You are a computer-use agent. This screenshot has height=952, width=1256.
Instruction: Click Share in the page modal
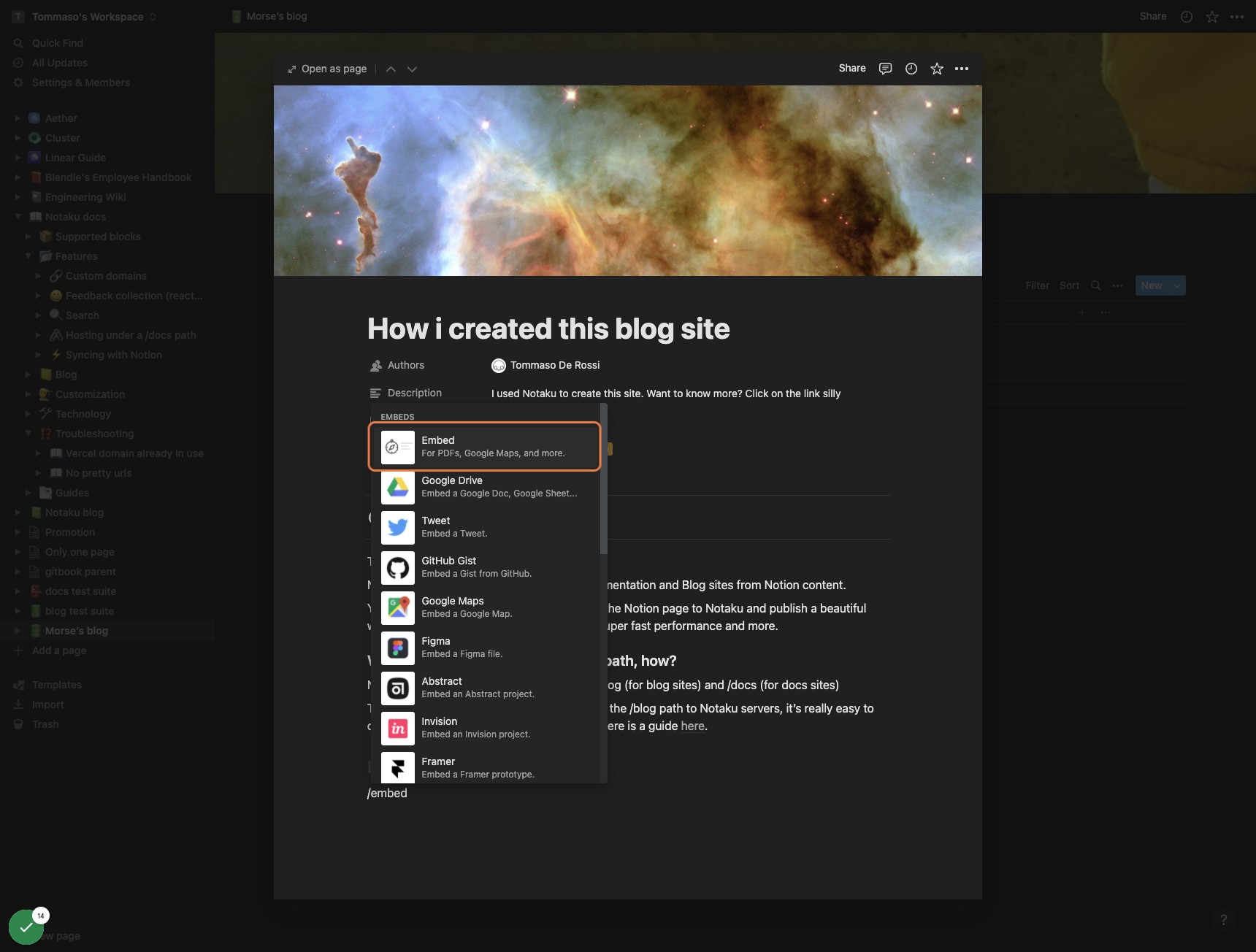click(852, 69)
